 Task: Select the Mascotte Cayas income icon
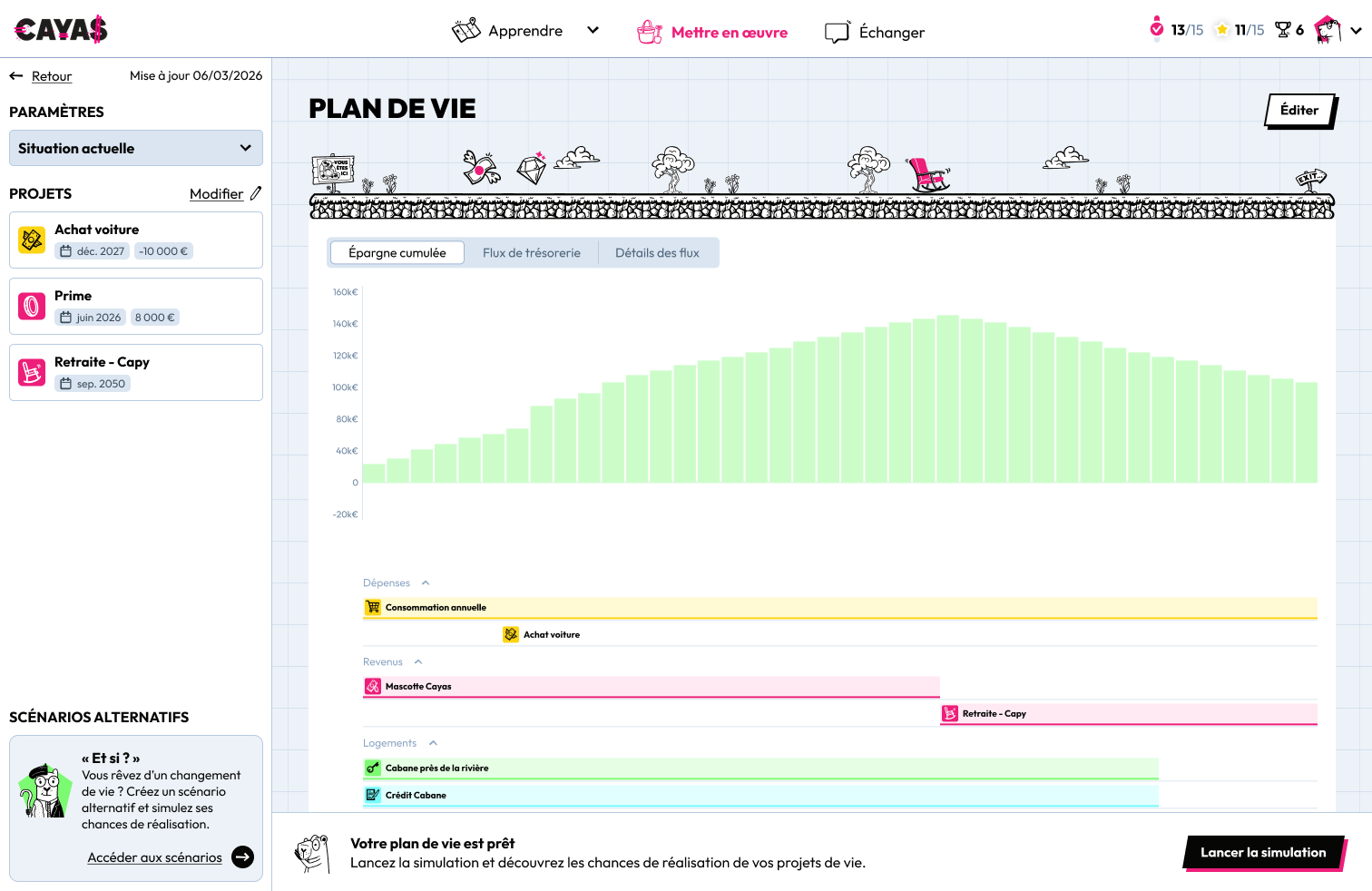(373, 686)
